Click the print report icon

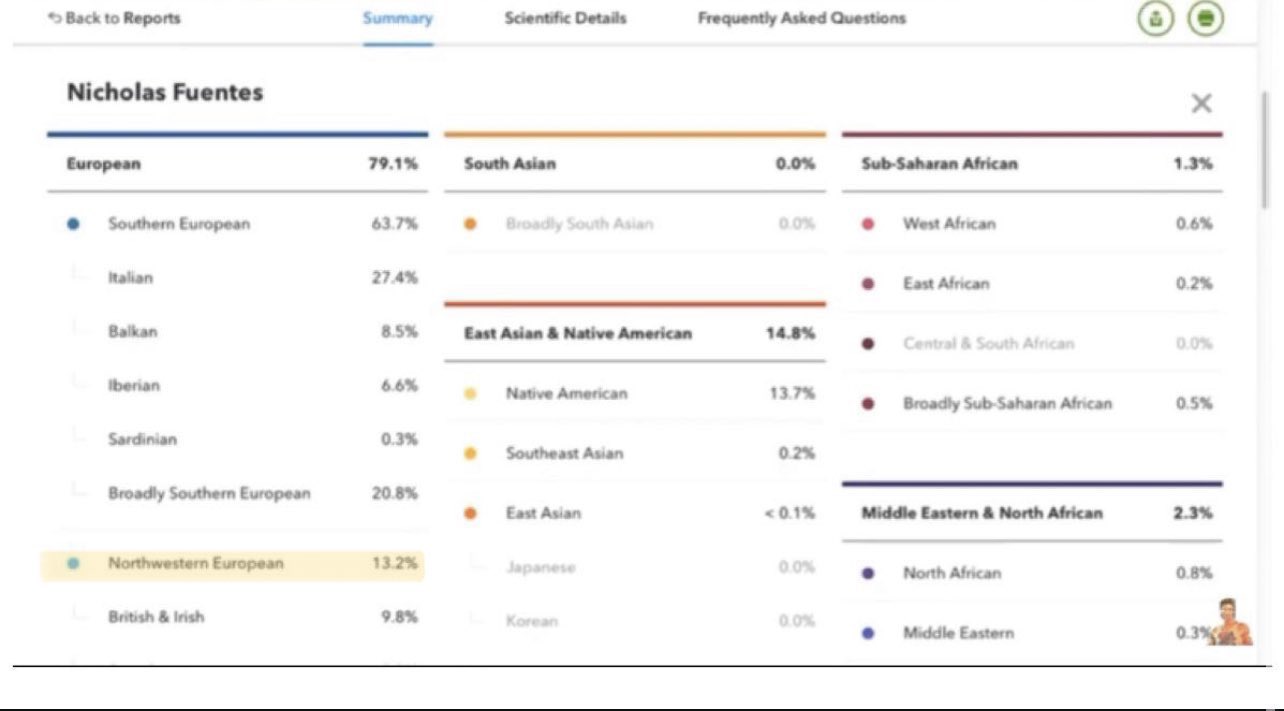point(1206,18)
